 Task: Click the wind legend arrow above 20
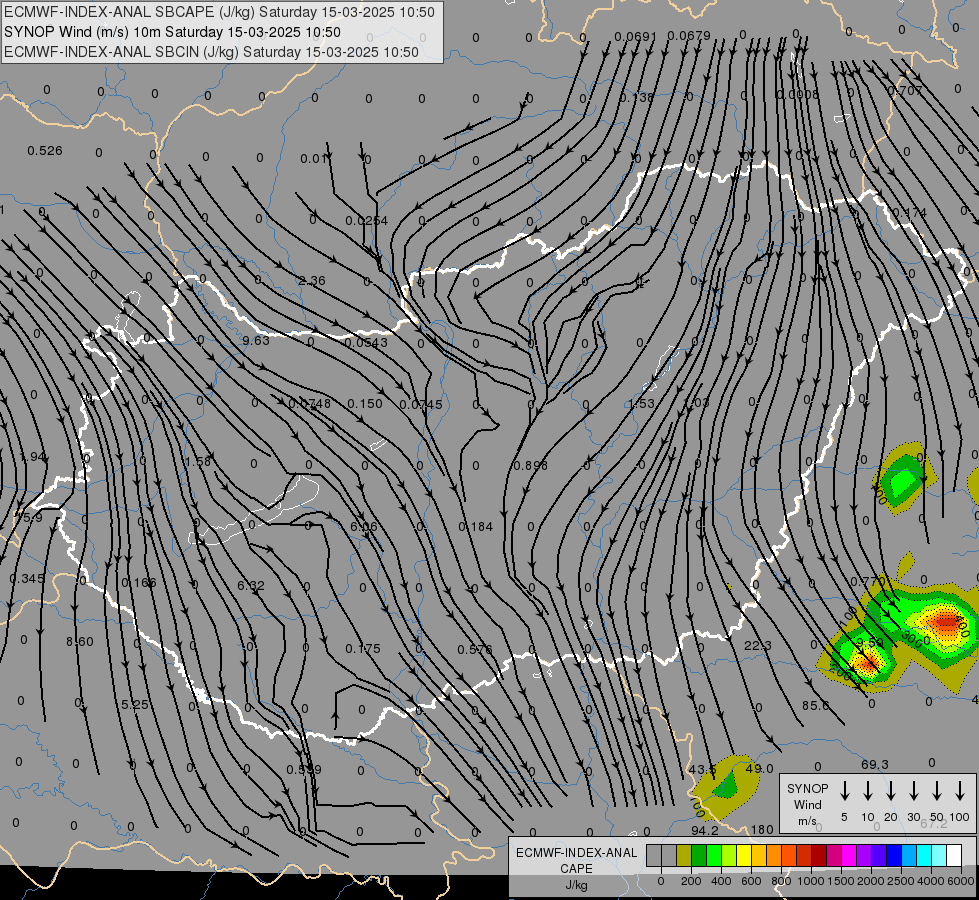(x=891, y=791)
